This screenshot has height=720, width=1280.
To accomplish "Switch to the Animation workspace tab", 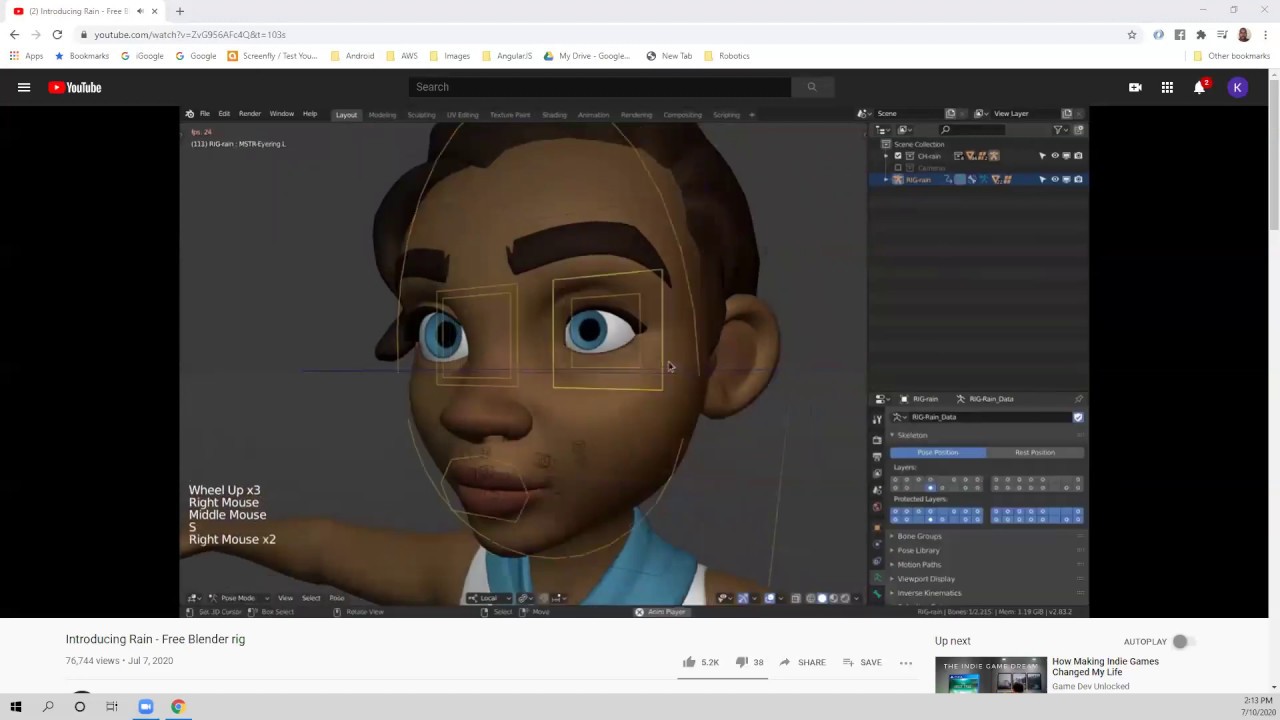I will tap(593, 115).
